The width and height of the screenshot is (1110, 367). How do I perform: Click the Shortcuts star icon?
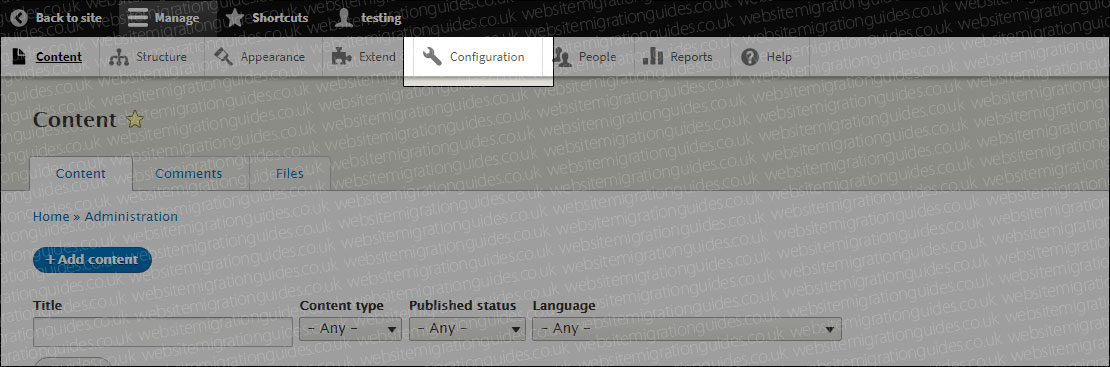tap(235, 18)
